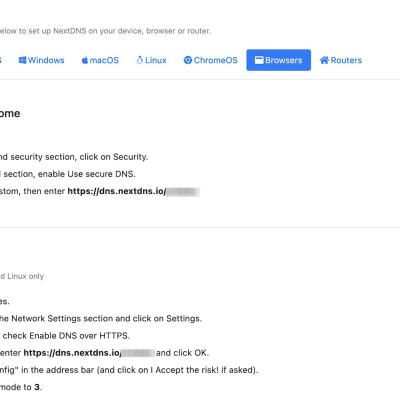Click the dns.nextdns.io URL in Chrome steps
The height and width of the screenshot is (400, 400).
tap(117, 191)
